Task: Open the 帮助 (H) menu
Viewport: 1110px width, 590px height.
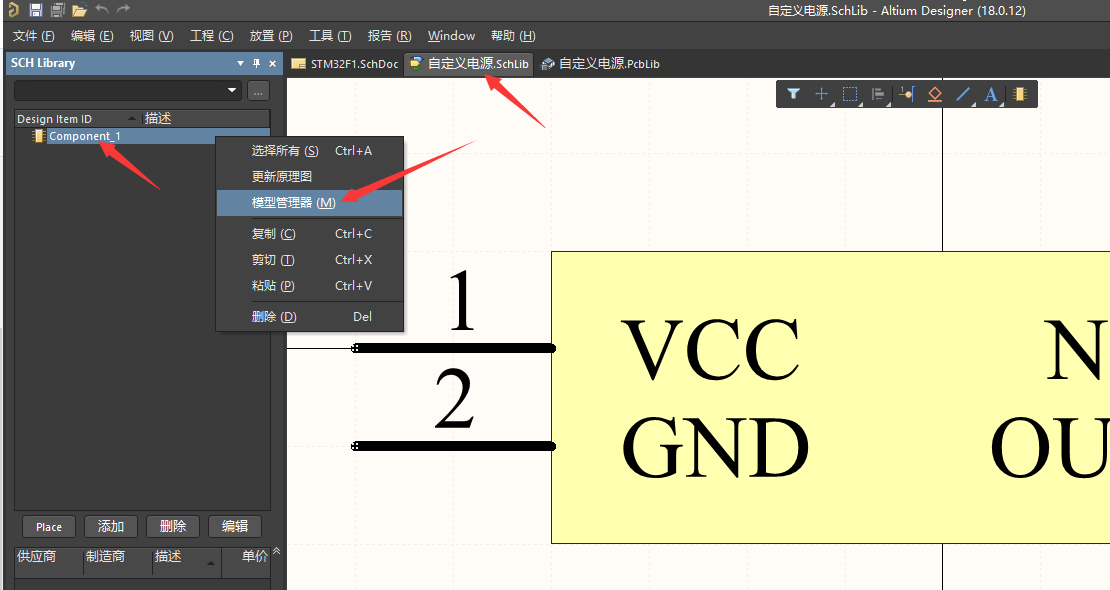Action: click(513, 35)
